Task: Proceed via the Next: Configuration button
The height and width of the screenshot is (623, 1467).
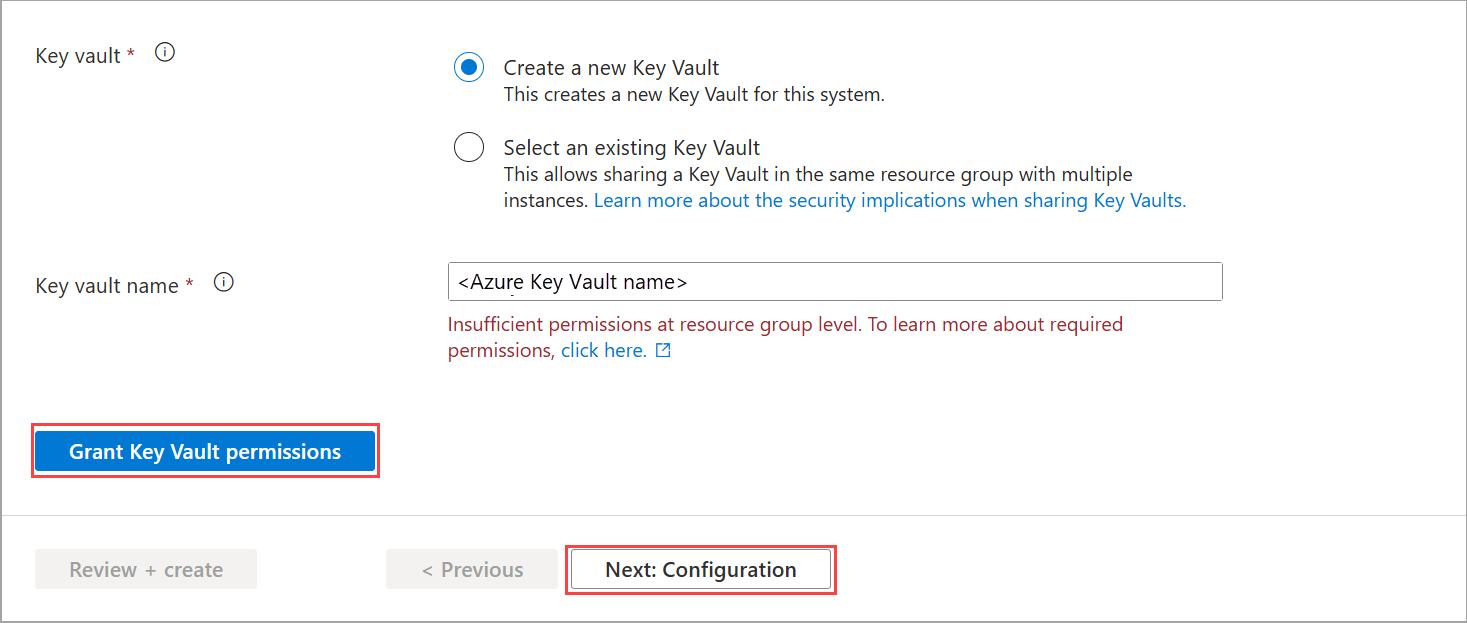Action: 700,569
